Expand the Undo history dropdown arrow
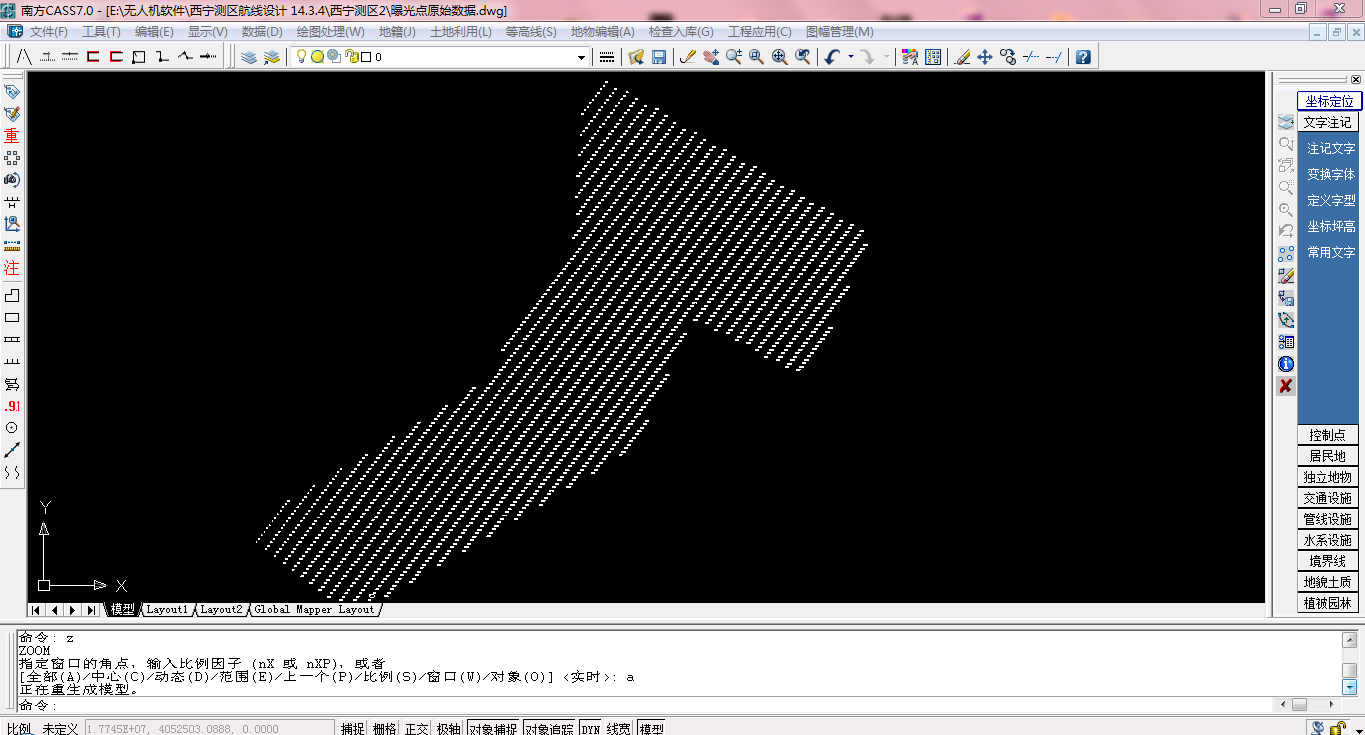 pos(851,57)
